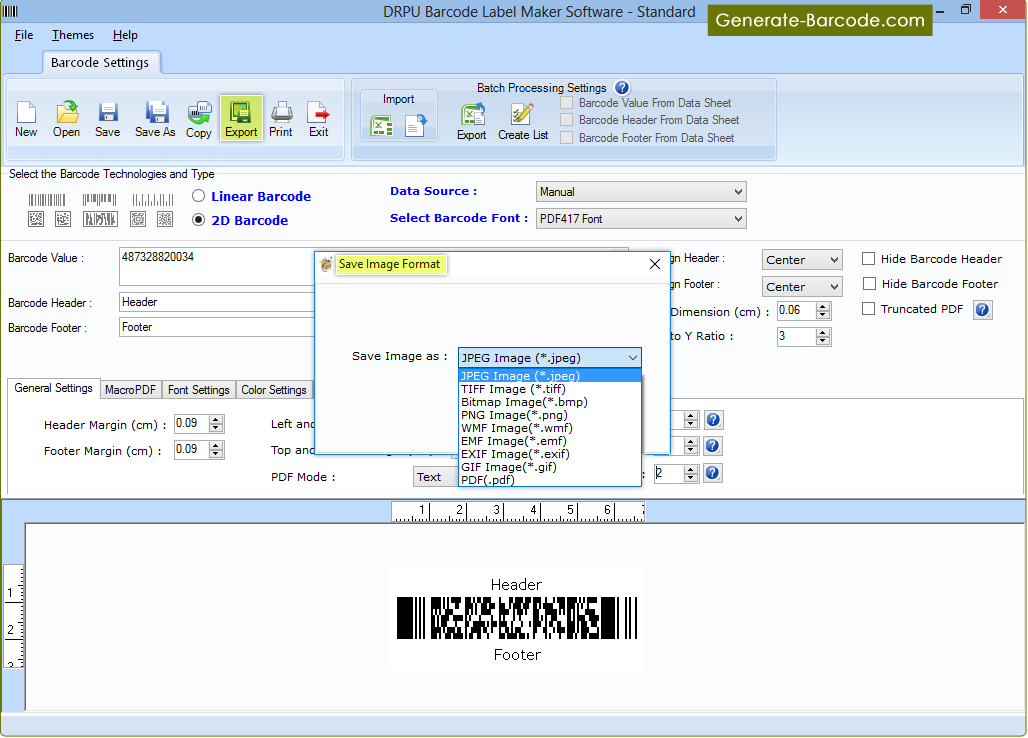
Task: Click into the Barcode Value field
Action: 217,266
